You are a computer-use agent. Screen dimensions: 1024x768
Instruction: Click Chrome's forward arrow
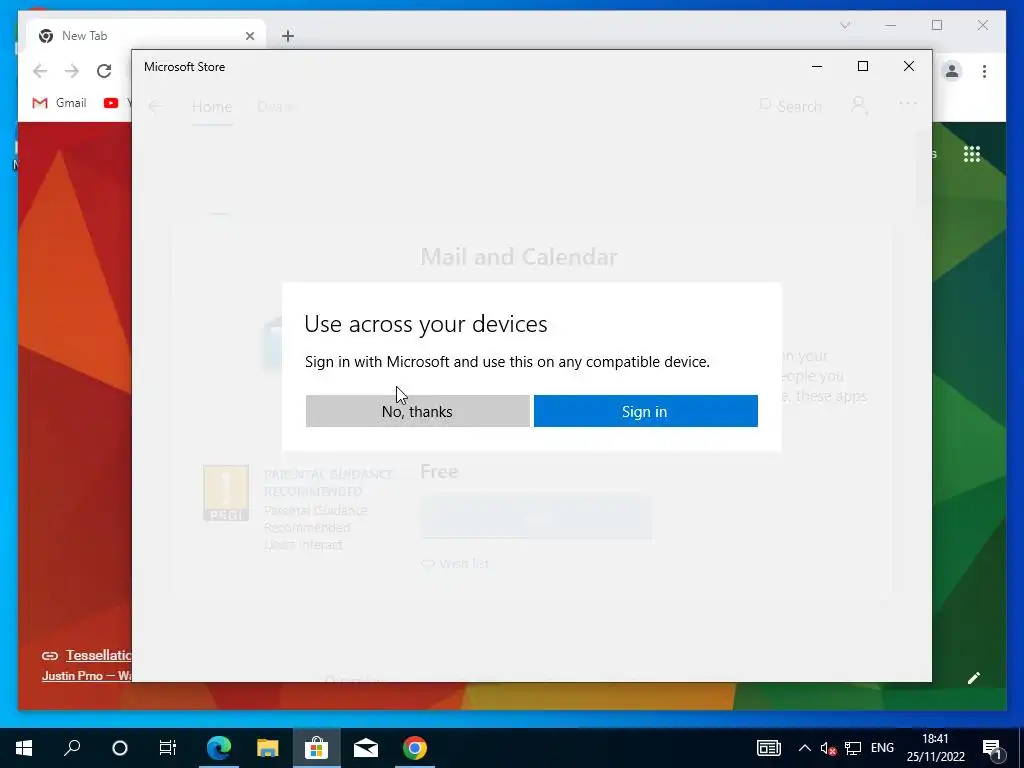72,71
